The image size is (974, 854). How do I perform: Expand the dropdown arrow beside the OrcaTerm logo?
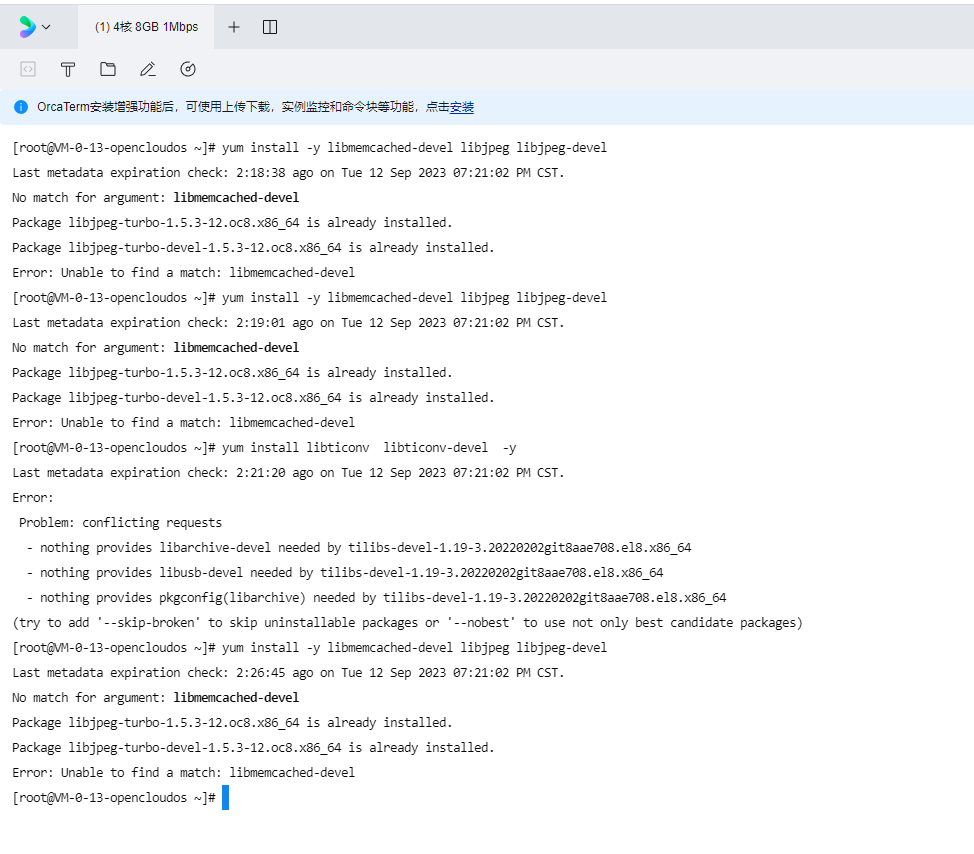tap(46, 27)
